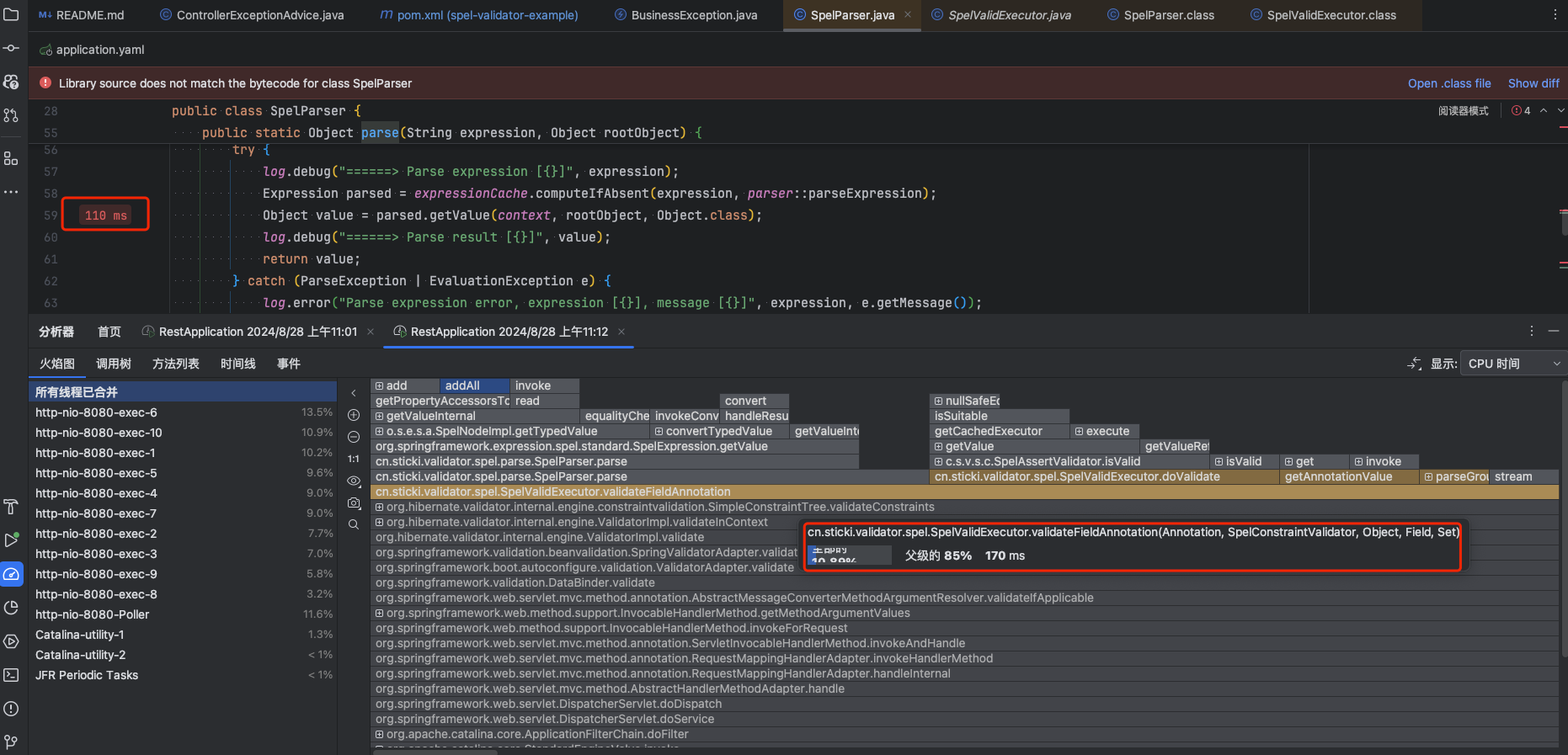Viewport: 1568px width, 755px height.
Task: Open the Commit tool window icon
Action: pyautogui.click(x=11, y=48)
